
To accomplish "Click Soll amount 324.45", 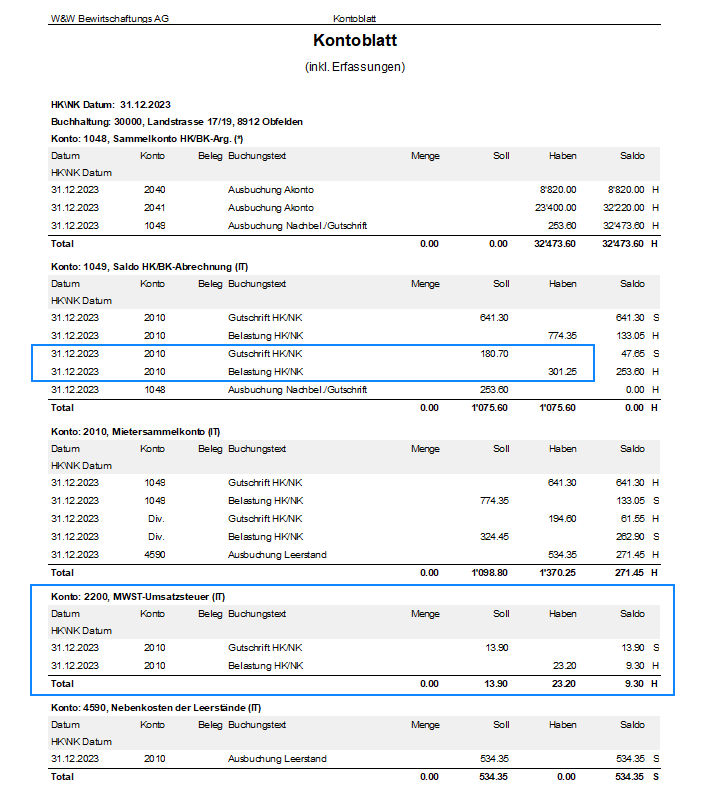I will click(x=495, y=537).
